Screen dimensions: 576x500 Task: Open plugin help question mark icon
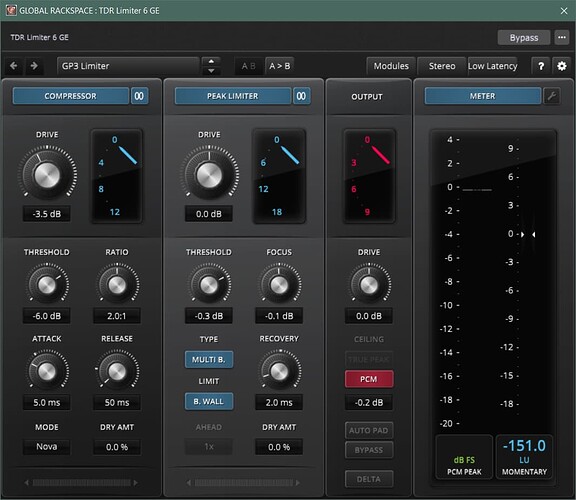[x=541, y=66]
